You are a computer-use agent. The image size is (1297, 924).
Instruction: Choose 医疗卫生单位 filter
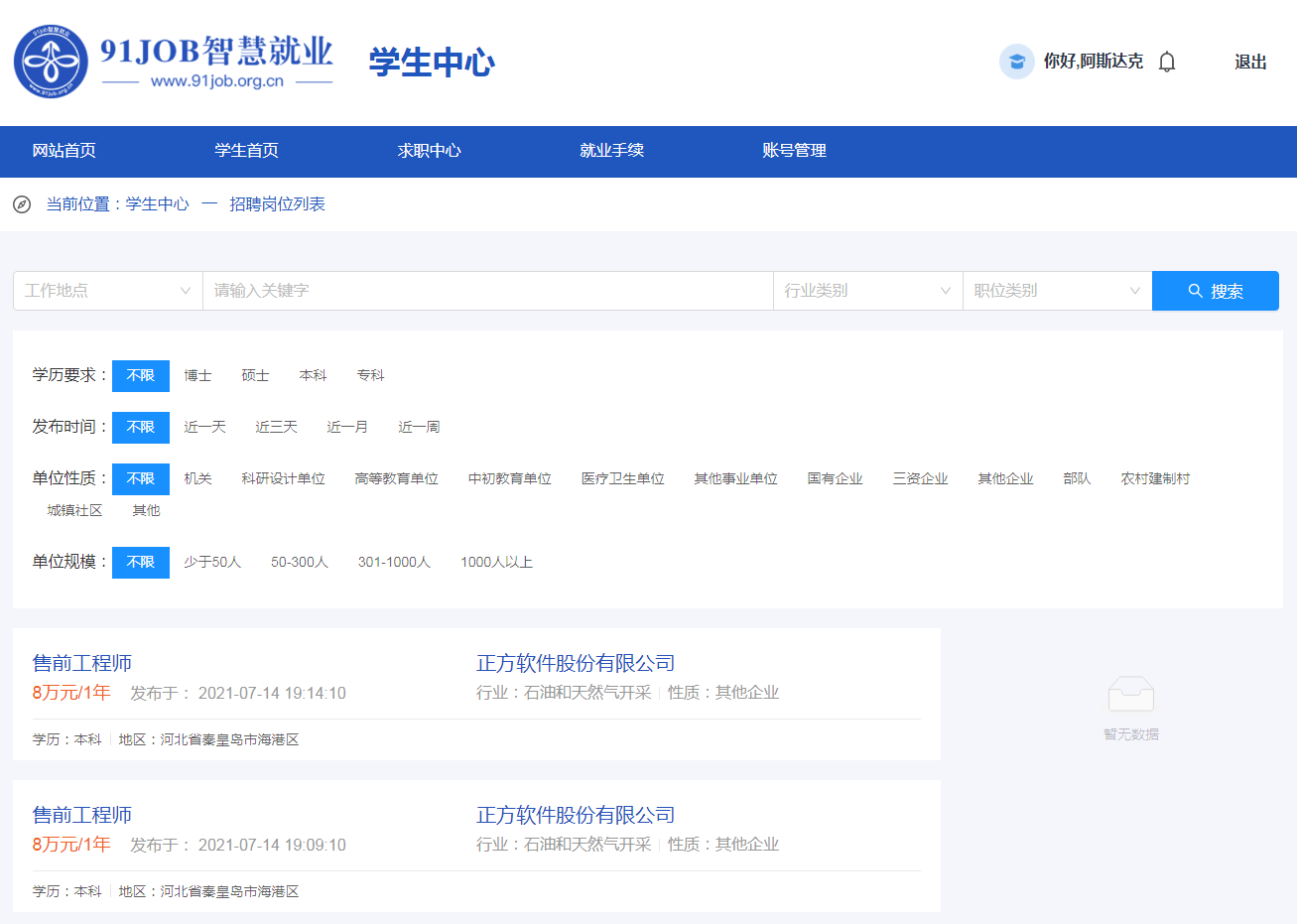(x=622, y=479)
